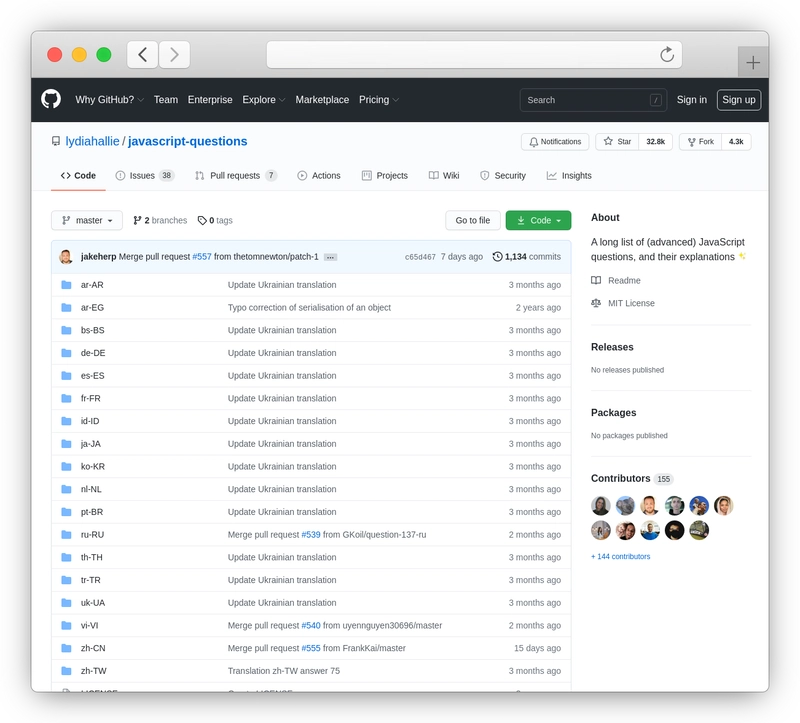This screenshot has width=800, height=723.
Task: Click the Sign in link
Action: [692, 99]
